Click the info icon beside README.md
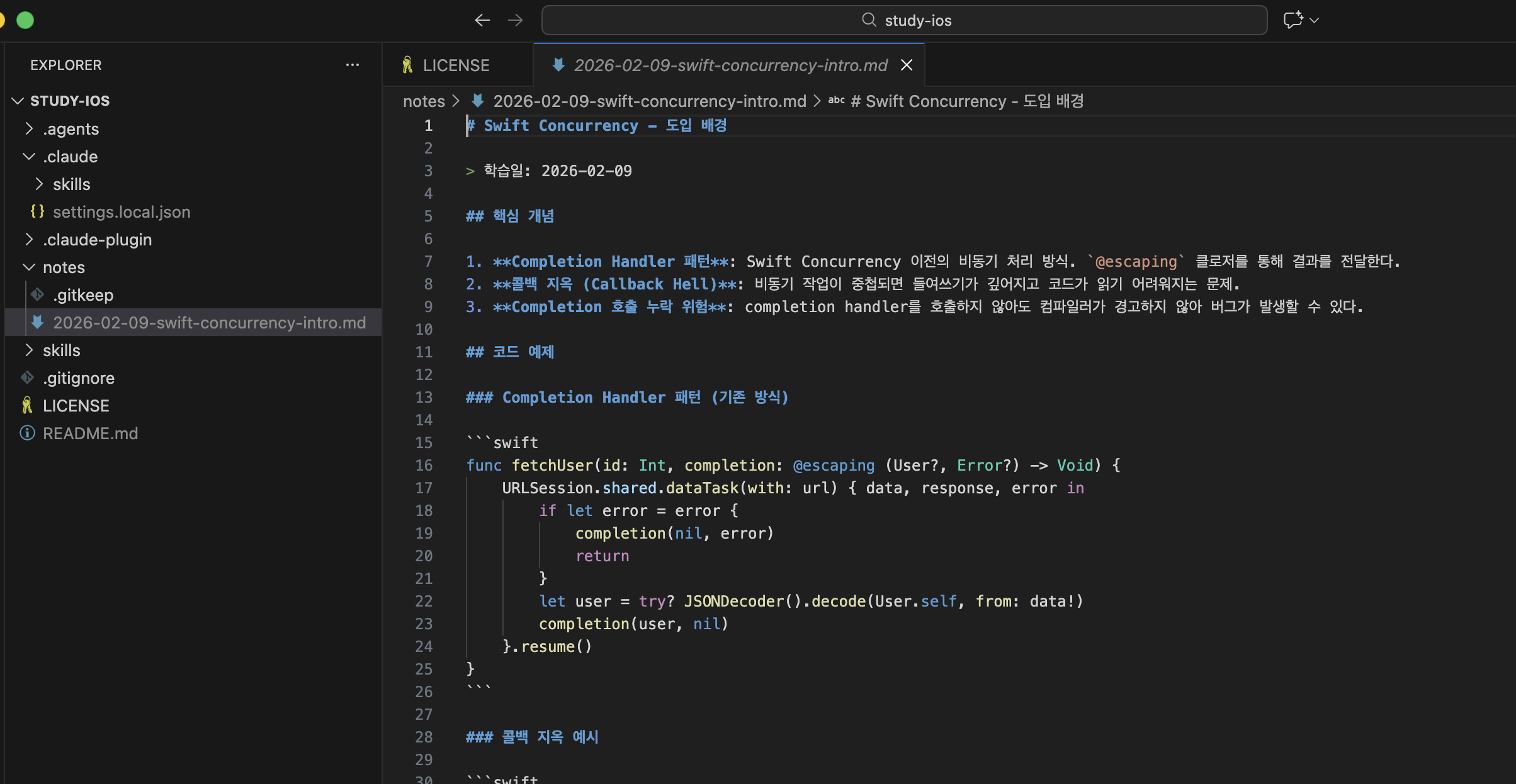 [x=27, y=433]
